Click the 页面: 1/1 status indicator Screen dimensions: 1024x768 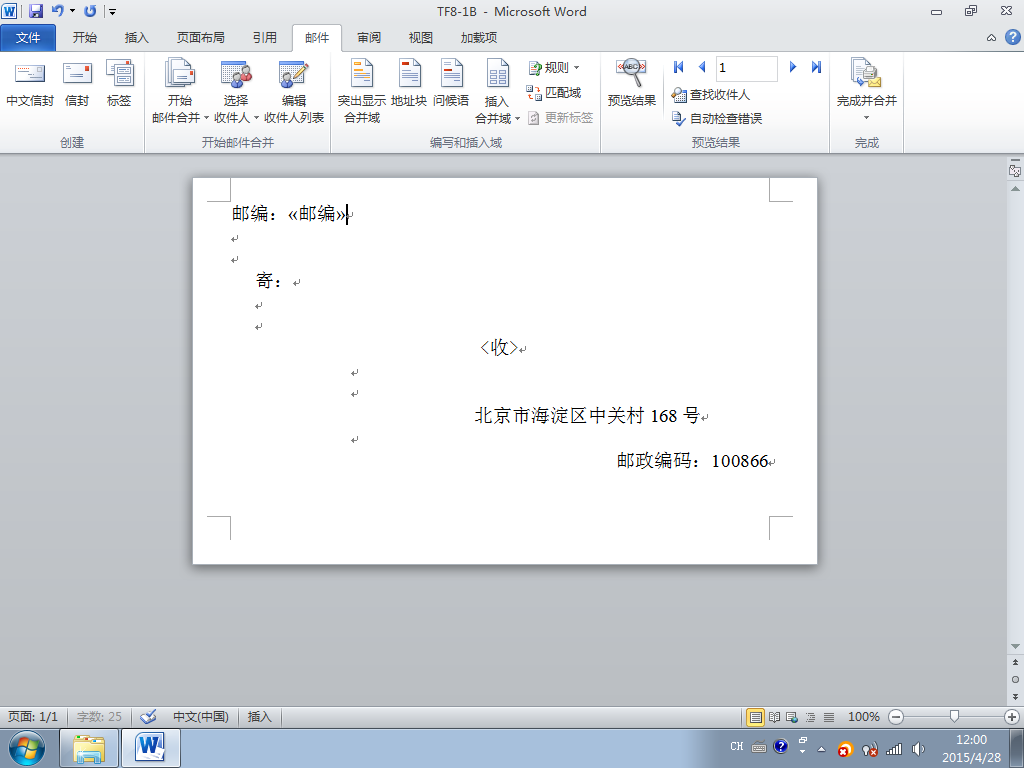[33, 717]
